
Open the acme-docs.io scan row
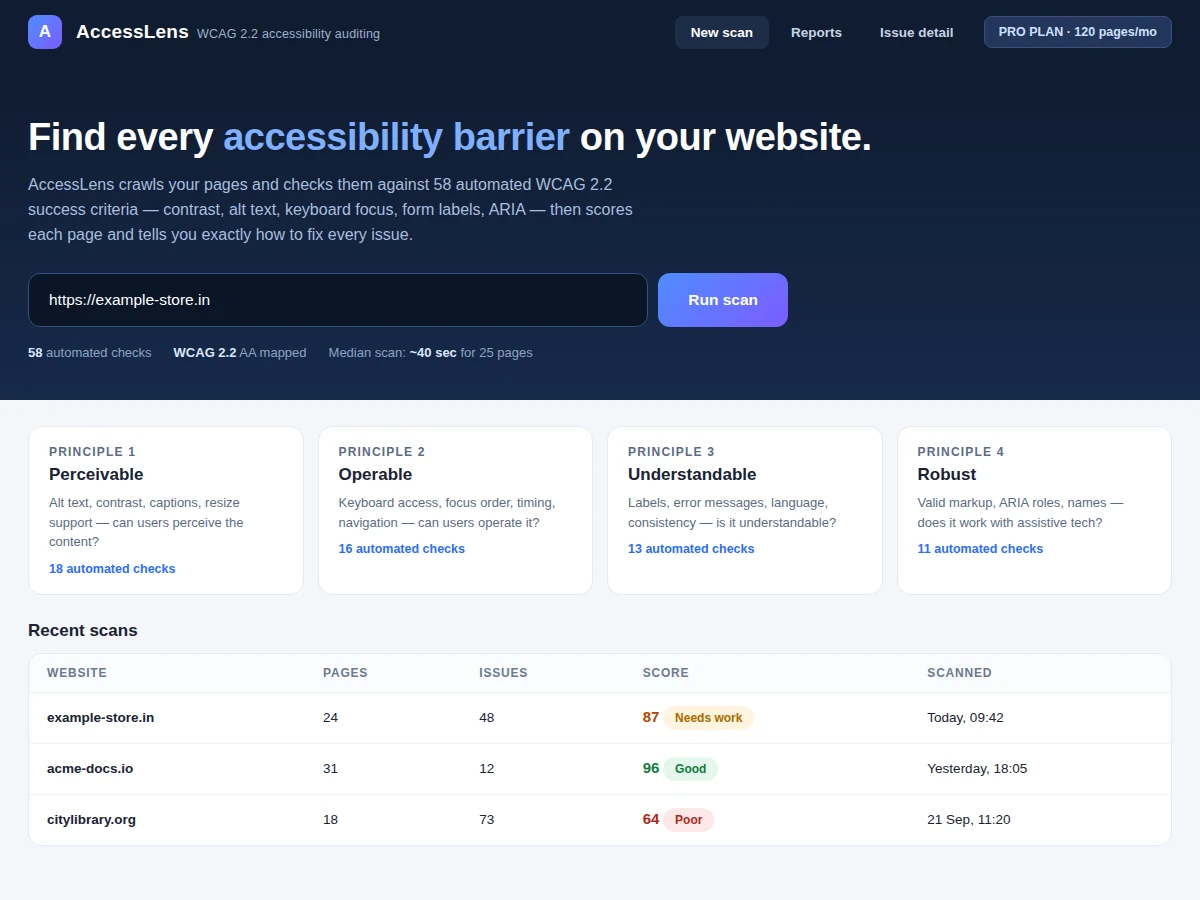pyautogui.click(x=600, y=769)
